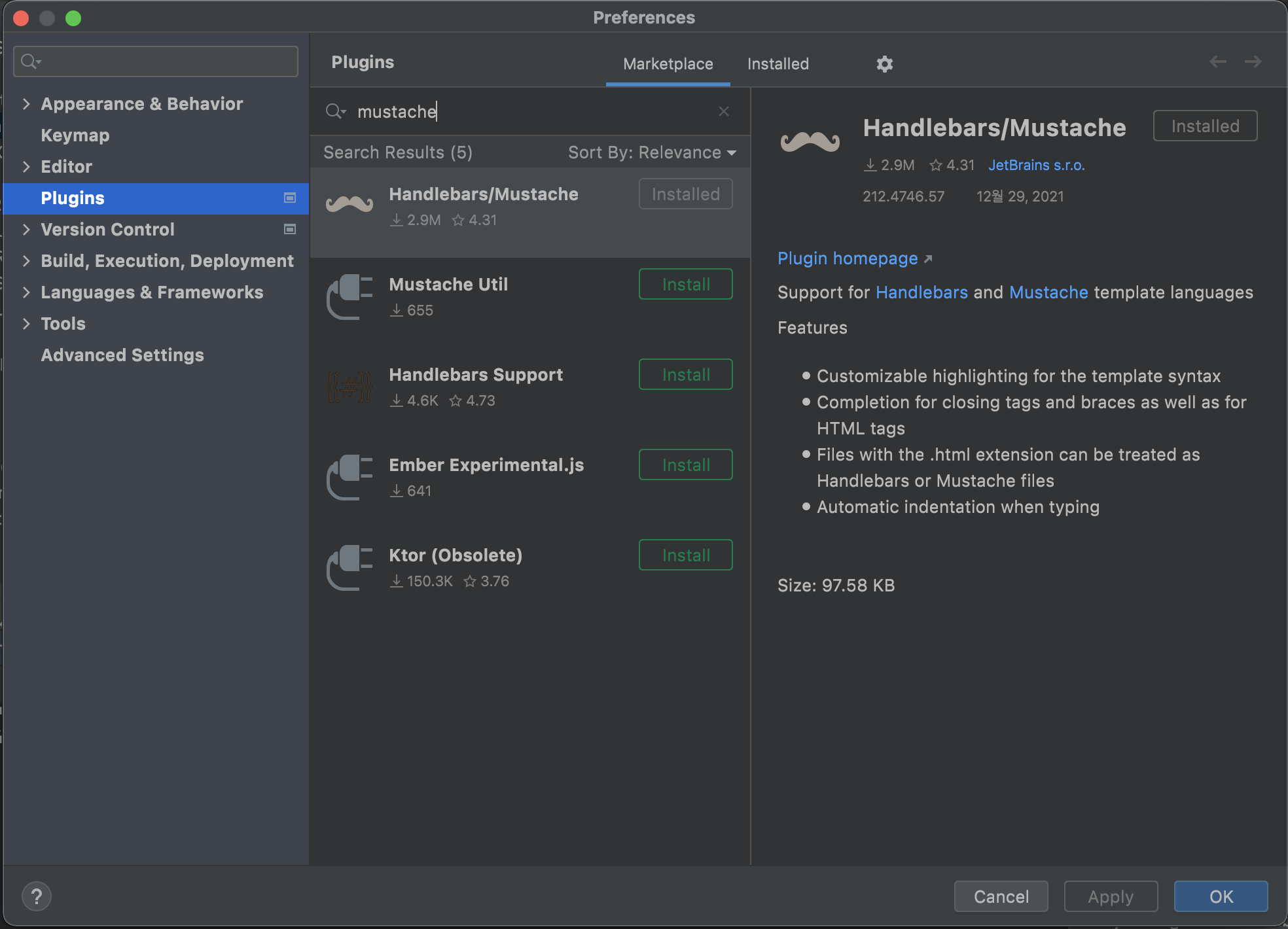
Task: Click the Handlebars/Mustache details title
Action: (994, 128)
